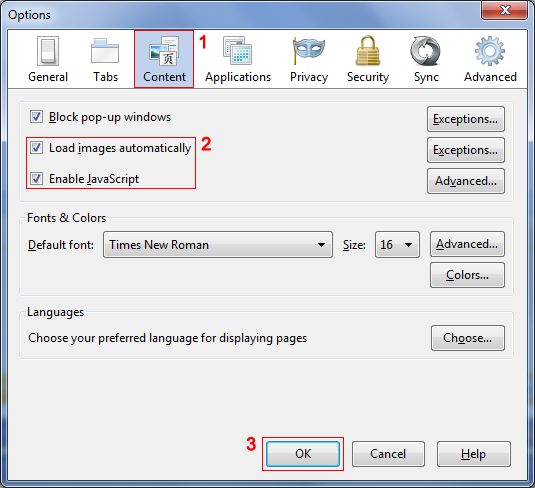The image size is (535, 488).
Task: Open the Applications panel icon
Action: [x=237, y=51]
